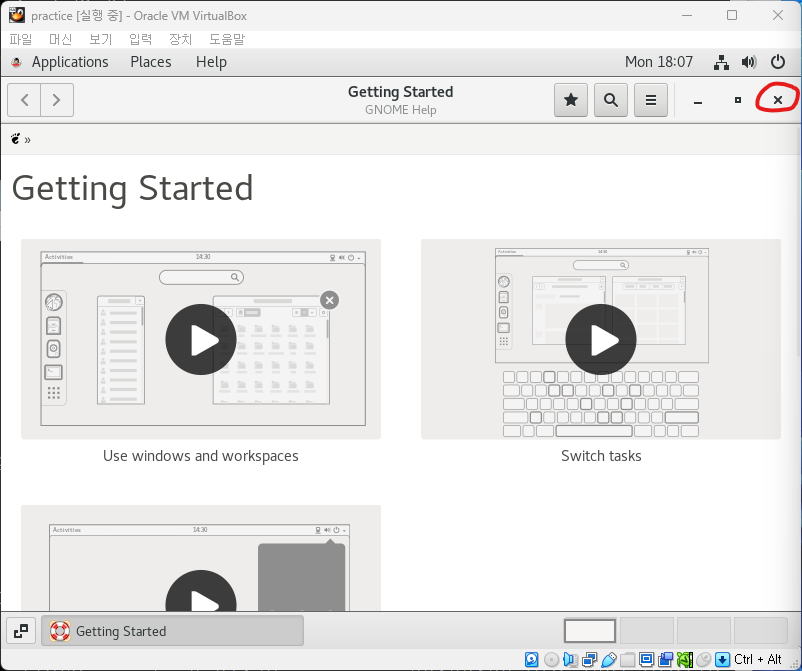Open Switch tasks link

[601, 456]
